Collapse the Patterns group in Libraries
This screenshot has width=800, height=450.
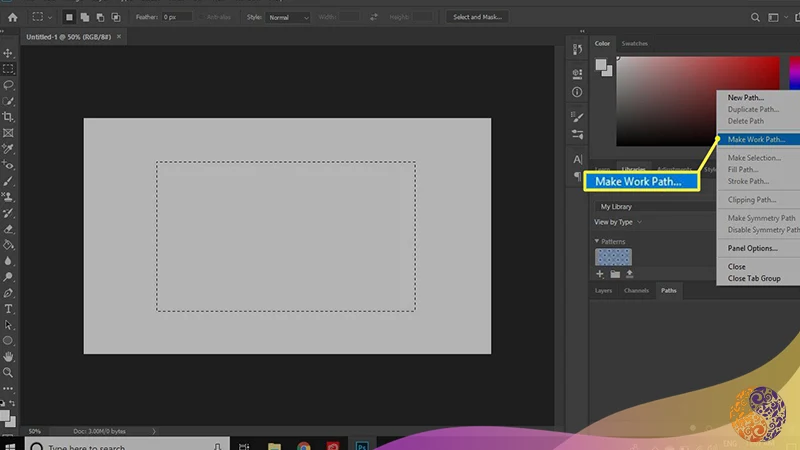click(x=597, y=242)
